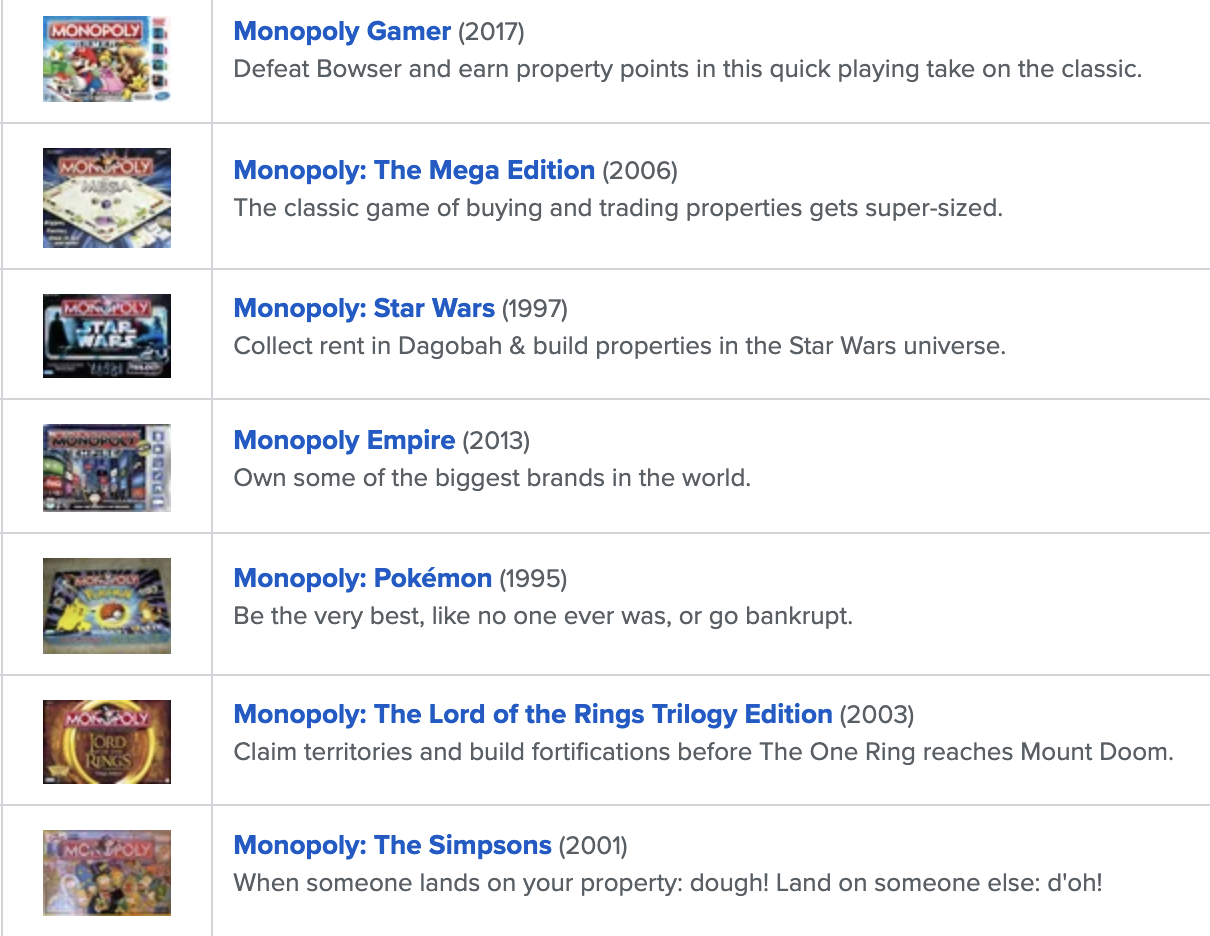The image size is (1210, 936).
Task: Select the Monopoly Empire box thumbnail
Action: [x=107, y=468]
